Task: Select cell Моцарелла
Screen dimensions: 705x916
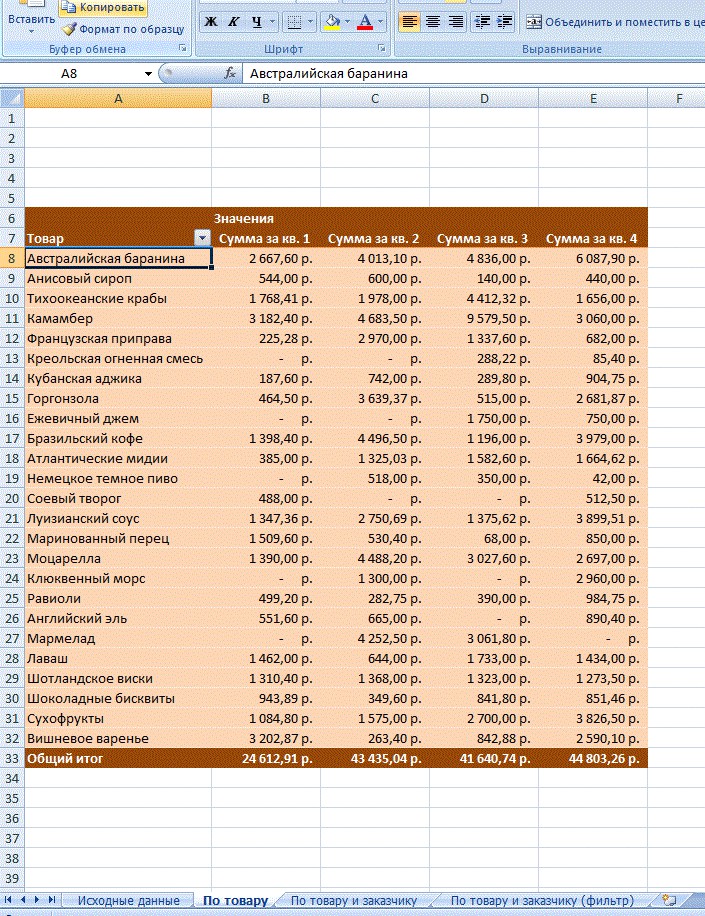Action: 118,558
